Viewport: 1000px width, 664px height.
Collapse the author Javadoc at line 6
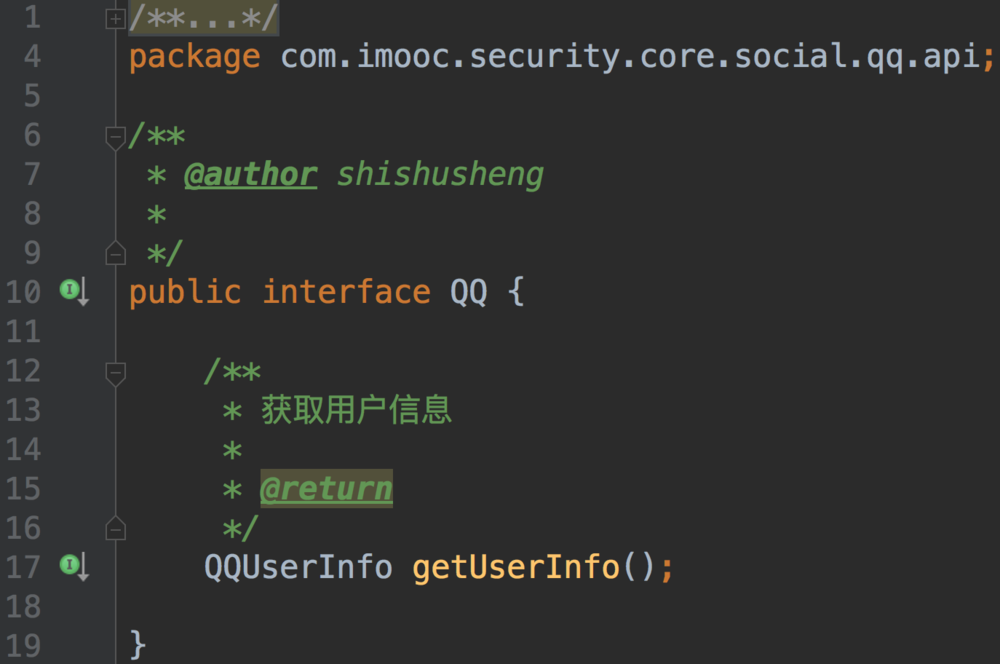(115, 137)
